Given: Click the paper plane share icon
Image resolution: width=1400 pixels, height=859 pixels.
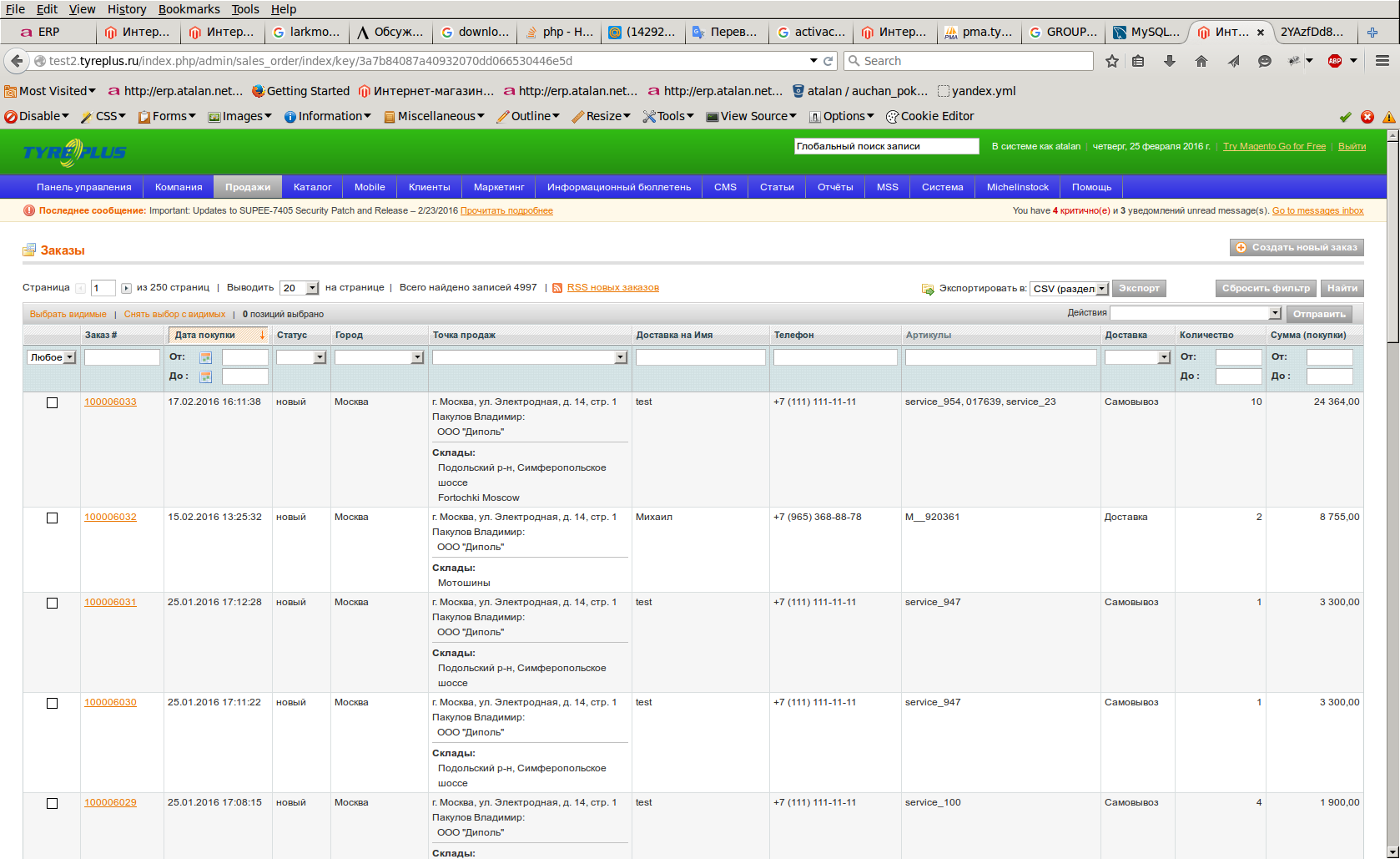Looking at the screenshot, I should [1233, 61].
